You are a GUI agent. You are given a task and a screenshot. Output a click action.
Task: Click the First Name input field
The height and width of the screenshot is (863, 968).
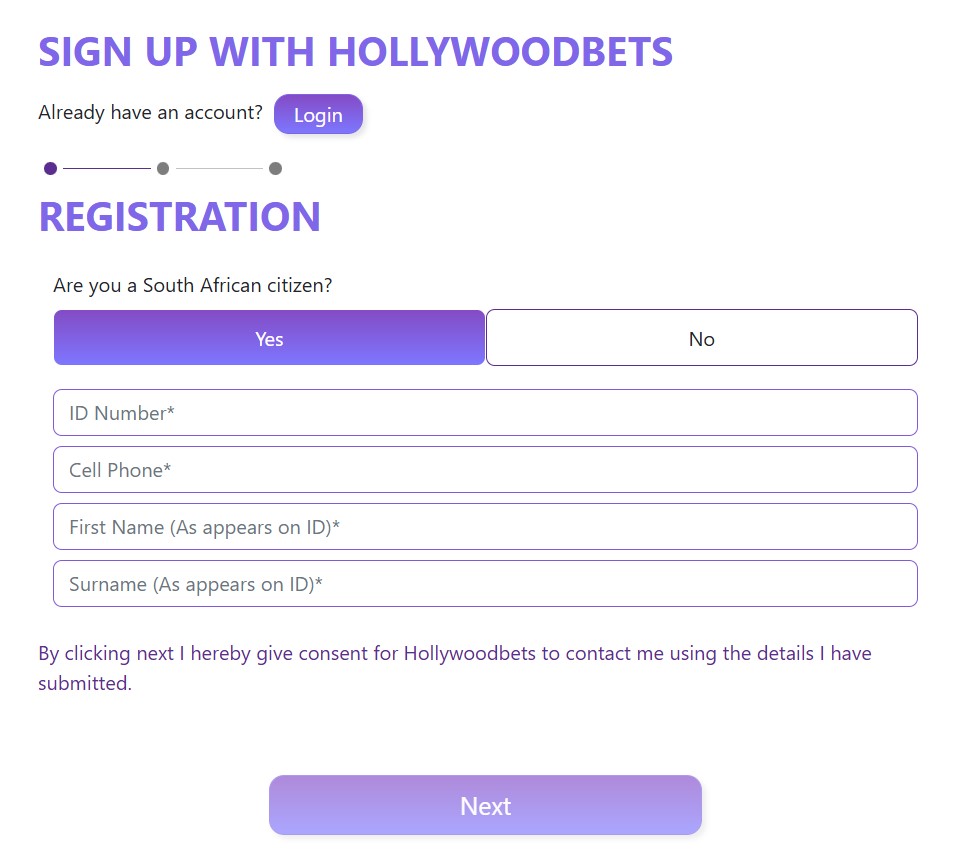pyautogui.click(x=485, y=526)
